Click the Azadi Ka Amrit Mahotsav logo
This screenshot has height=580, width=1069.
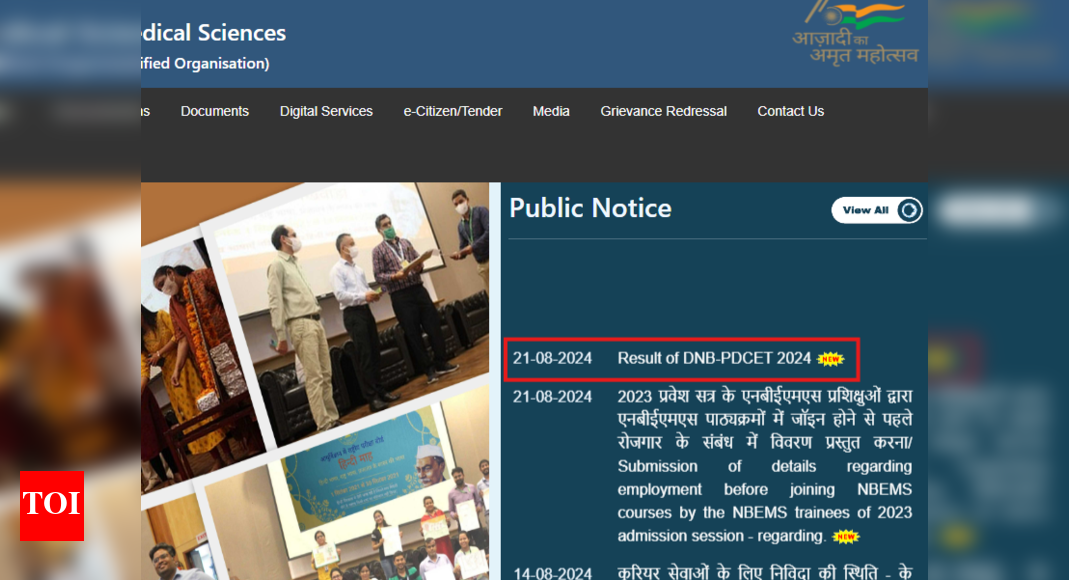pyautogui.click(x=855, y=32)
